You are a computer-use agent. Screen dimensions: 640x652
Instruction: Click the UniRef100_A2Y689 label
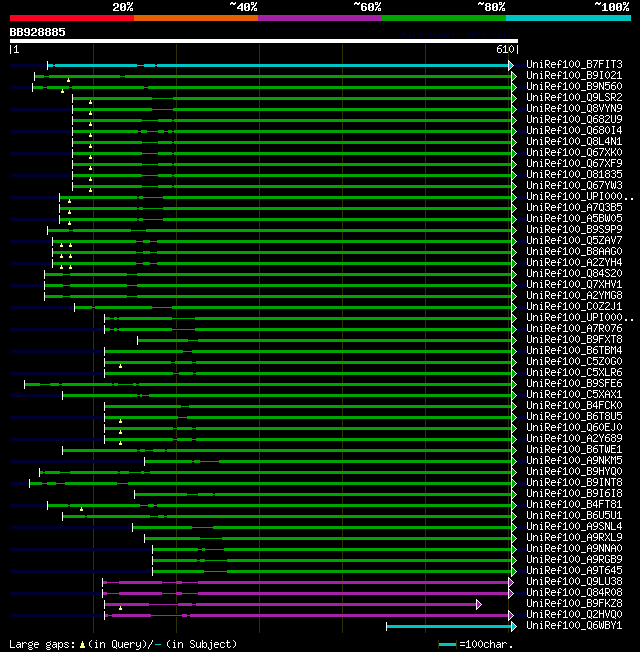[574, 439]
